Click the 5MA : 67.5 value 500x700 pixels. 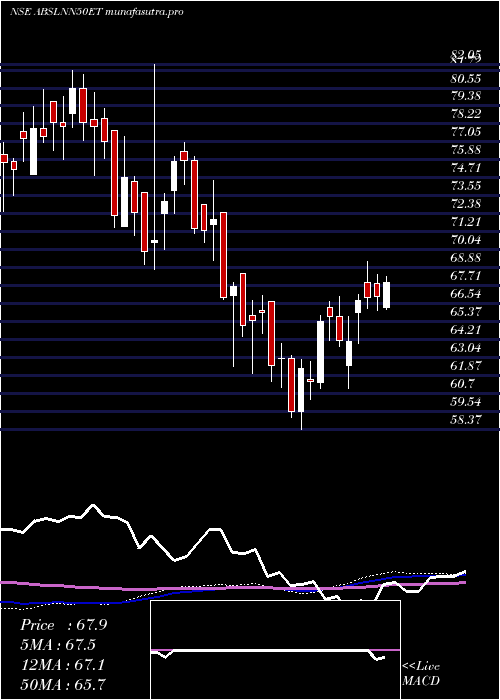[58, 645]
